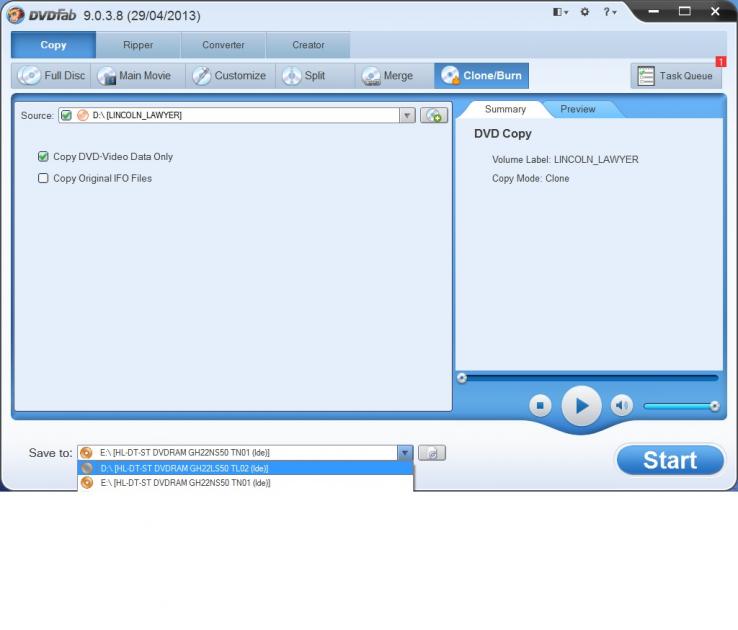The image size is (738, 630).
Task: Open the Task Queue
Action: (x=675, y=75)
